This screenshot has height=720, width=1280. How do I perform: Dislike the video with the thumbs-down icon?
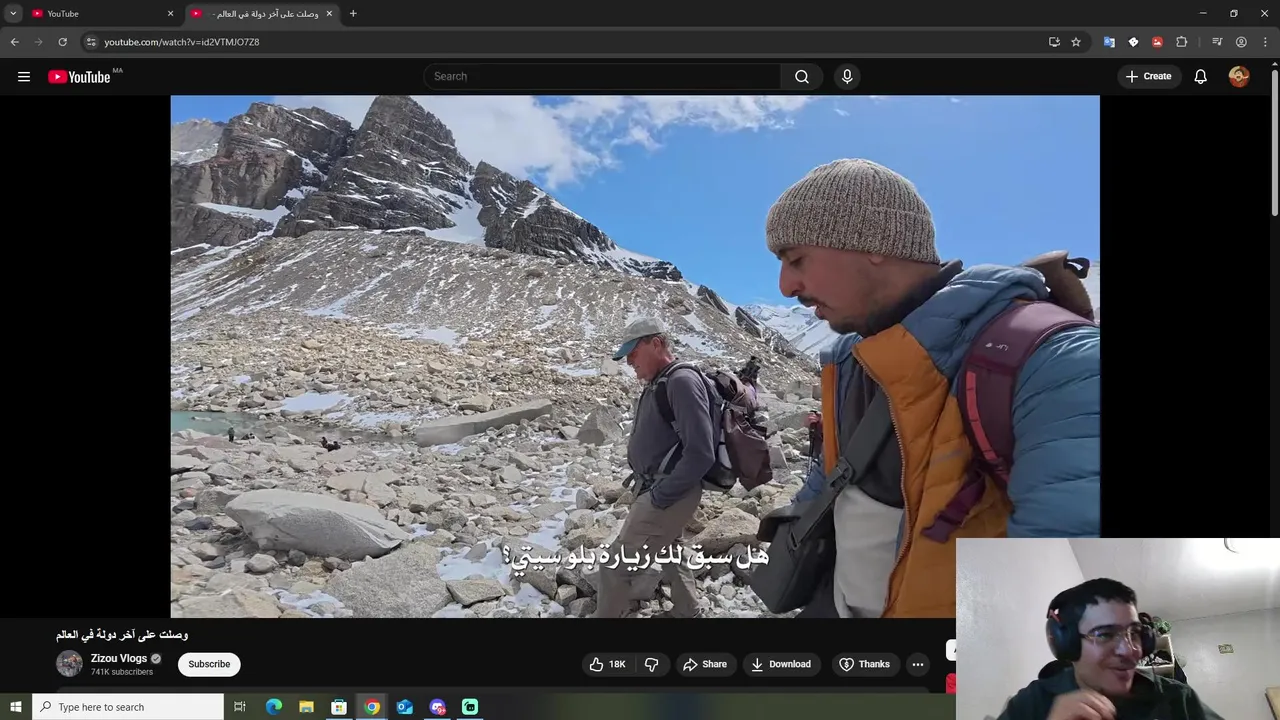click(x=652, y=664)
